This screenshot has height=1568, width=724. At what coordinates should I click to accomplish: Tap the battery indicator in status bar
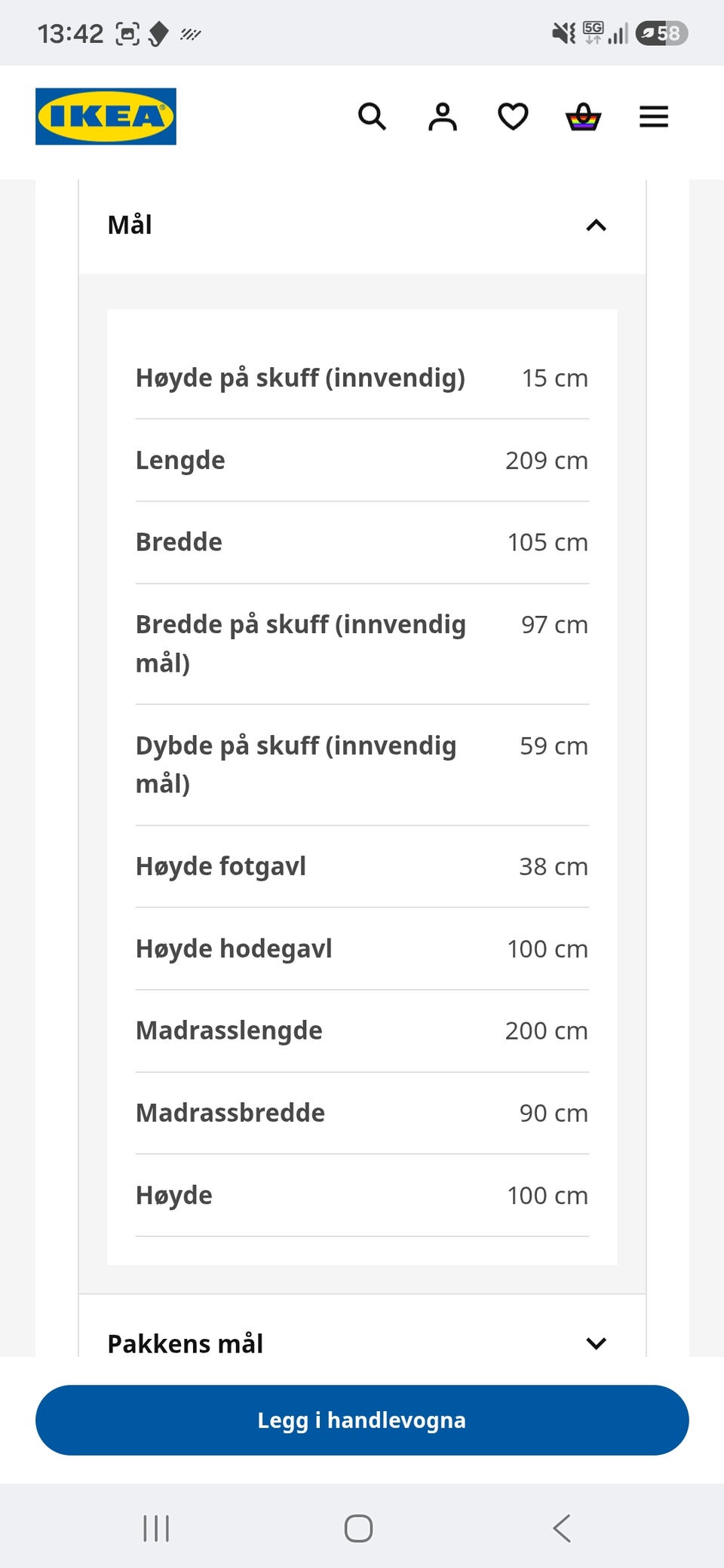click(x=661, y=33)
